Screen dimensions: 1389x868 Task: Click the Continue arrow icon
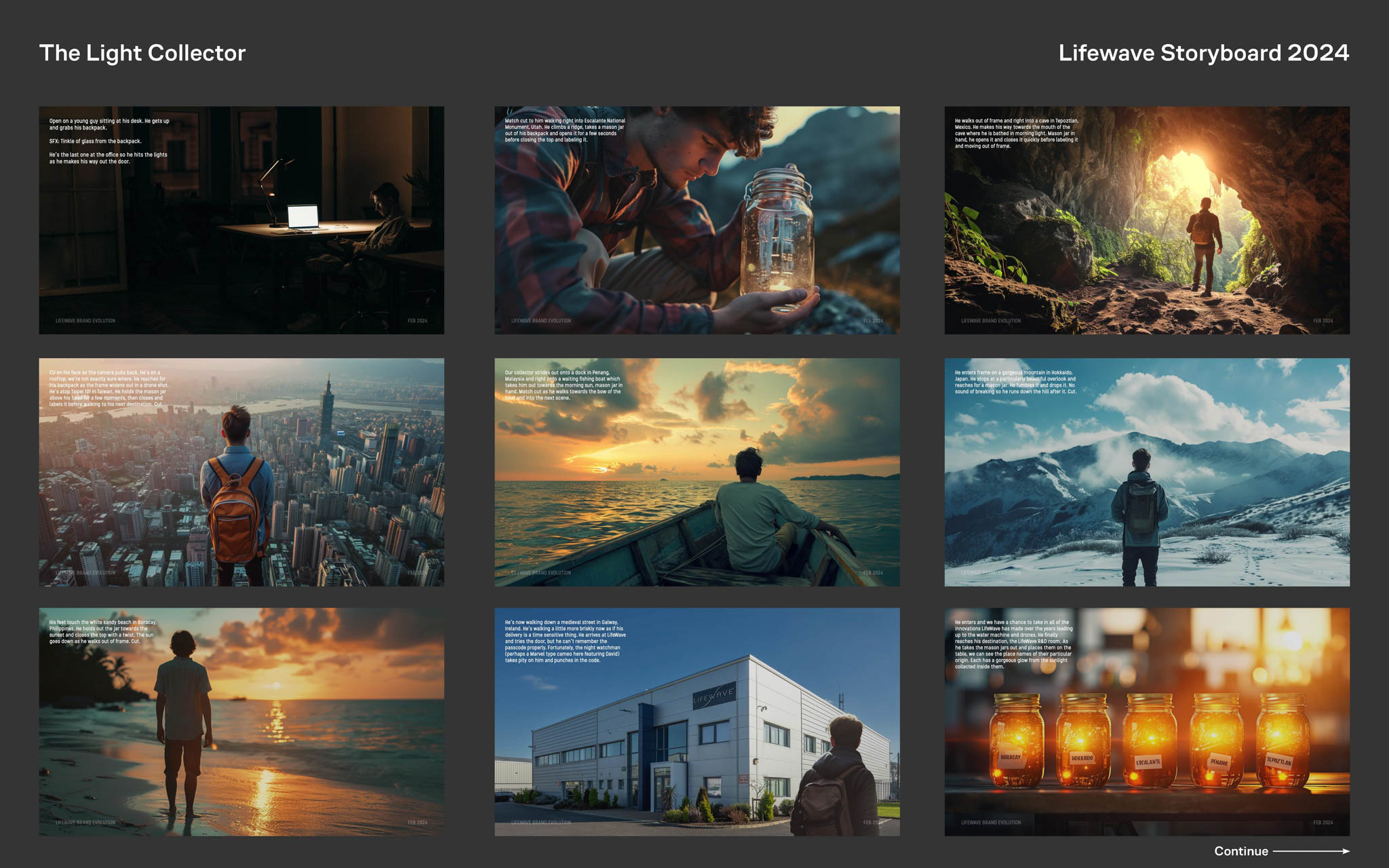coord(1310,851)
